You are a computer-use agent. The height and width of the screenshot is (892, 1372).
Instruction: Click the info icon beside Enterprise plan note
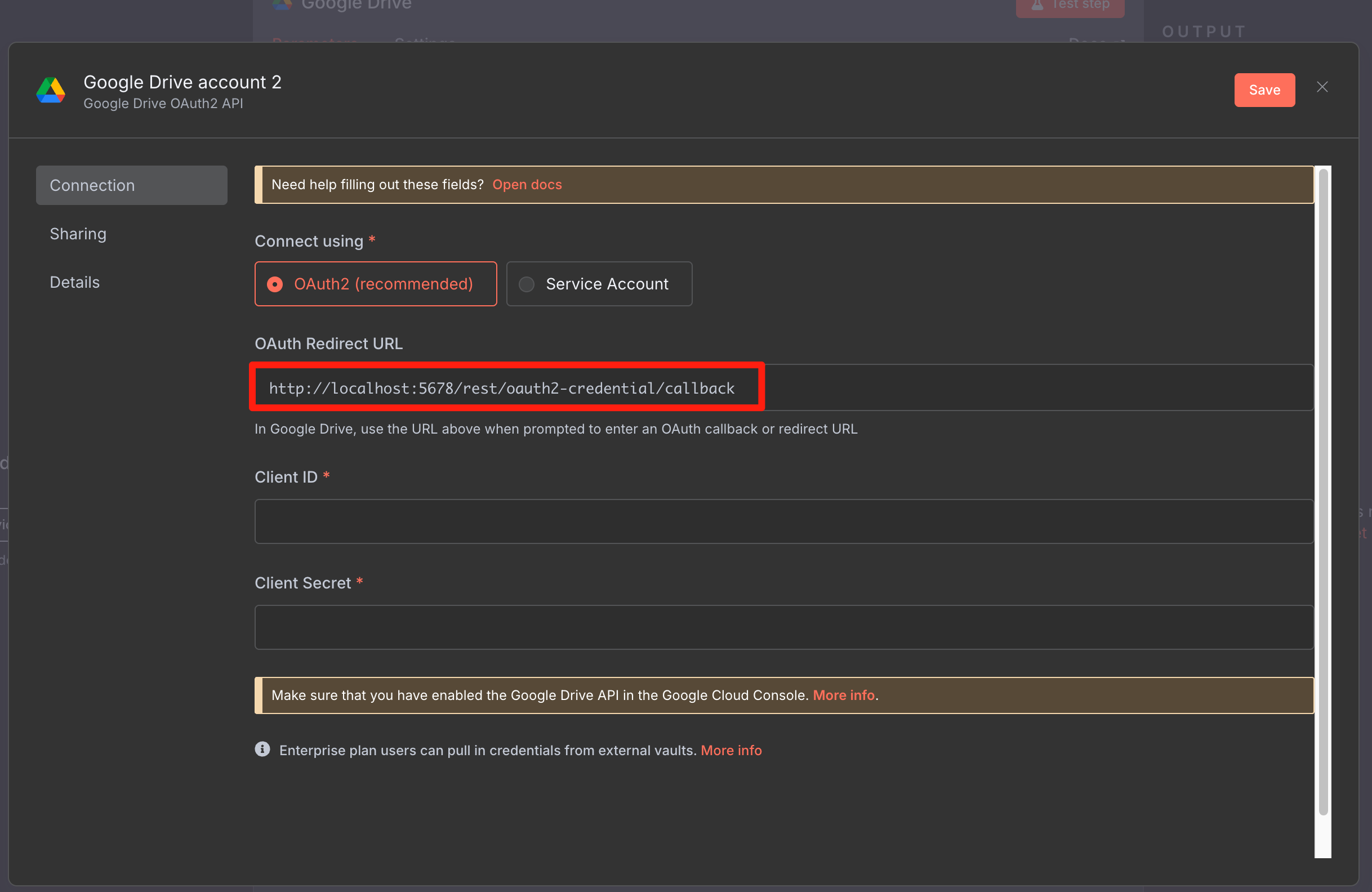pos(262,749)
